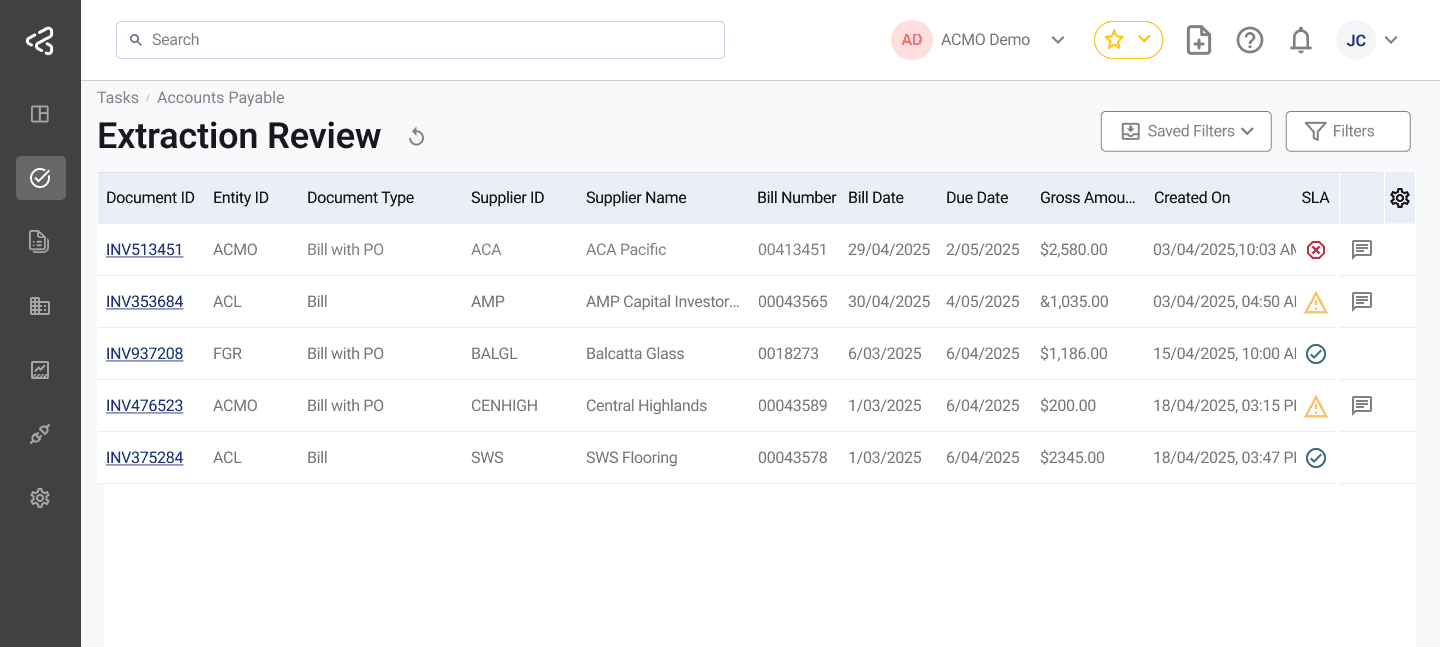
Task: Open comment icon for INV353684 row
Action: pos(1362,301)
